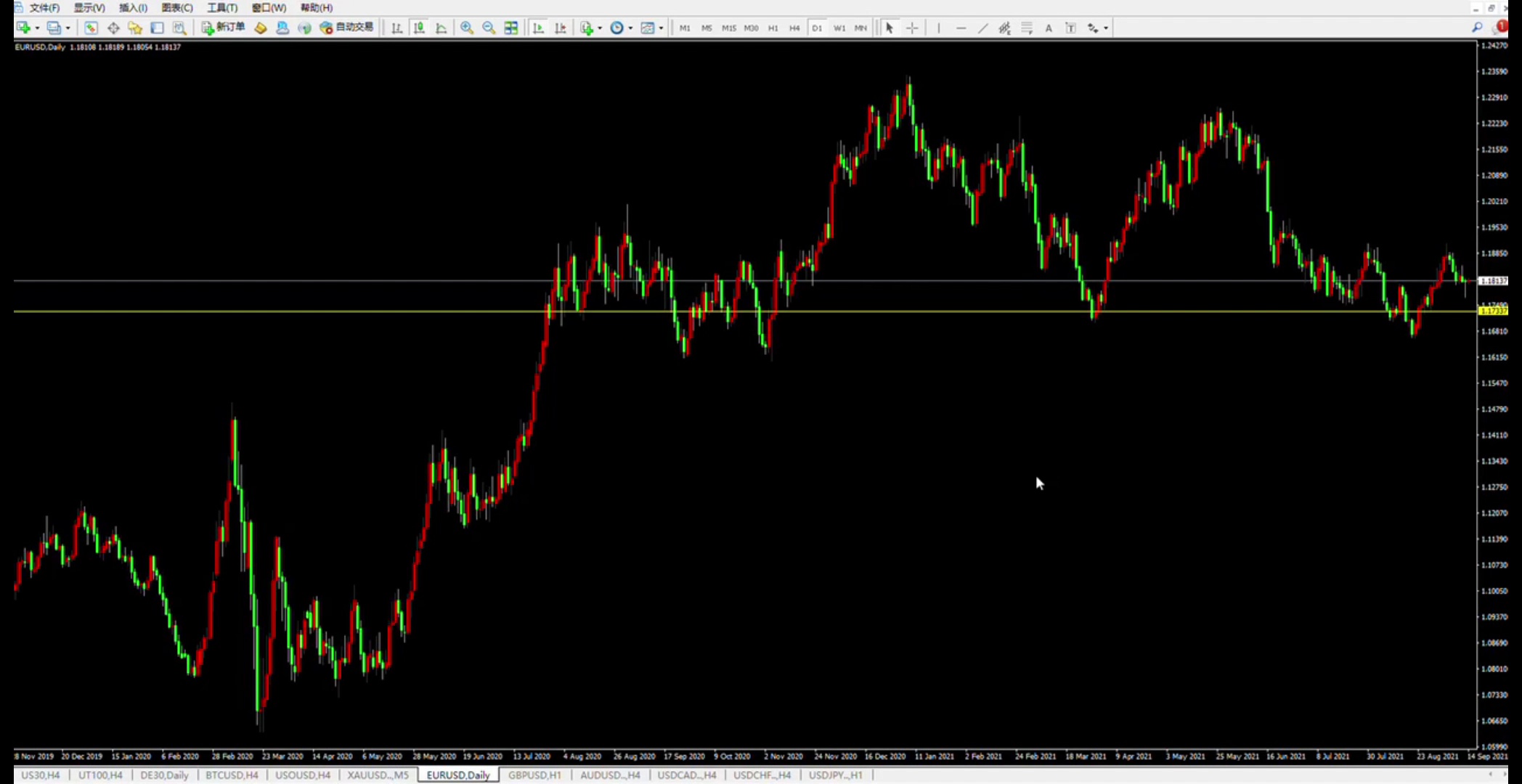This screenshot has width=1522, height=784.
Task: Toggle the chart shift button
Action: [560, 28]
